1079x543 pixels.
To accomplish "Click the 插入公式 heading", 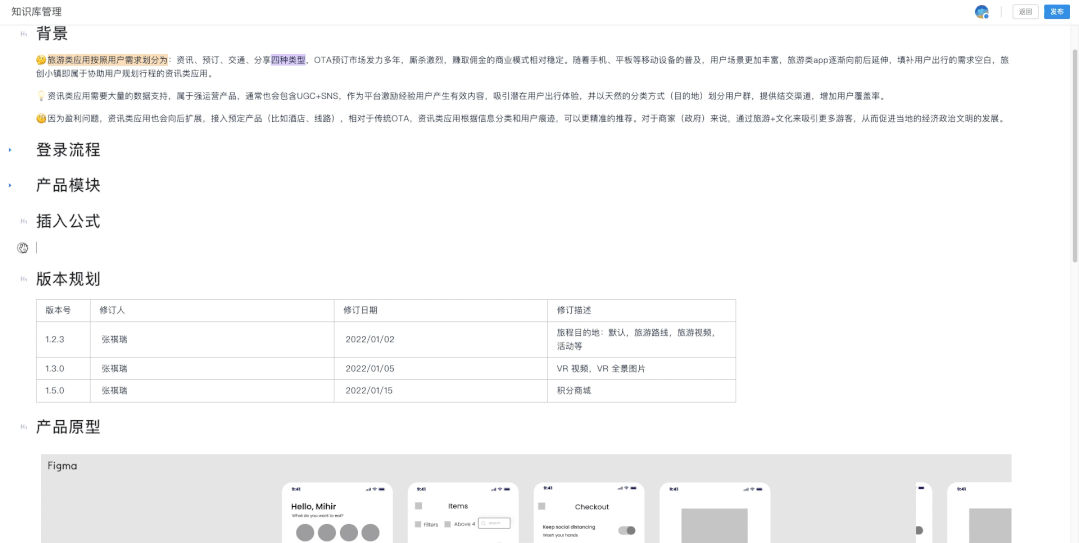I will click(68, 221).
